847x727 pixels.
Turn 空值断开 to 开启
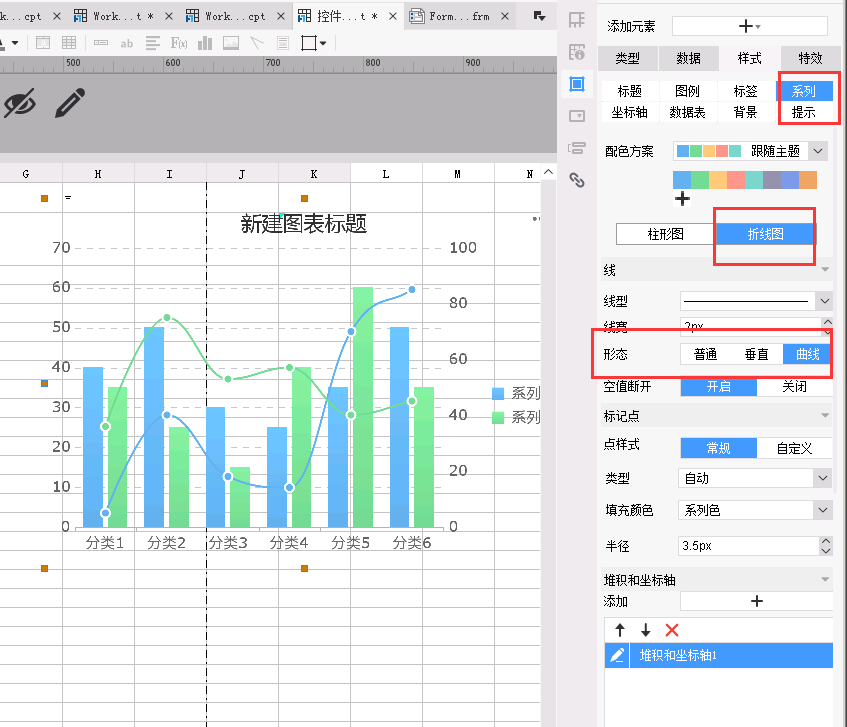coord(718,386)
